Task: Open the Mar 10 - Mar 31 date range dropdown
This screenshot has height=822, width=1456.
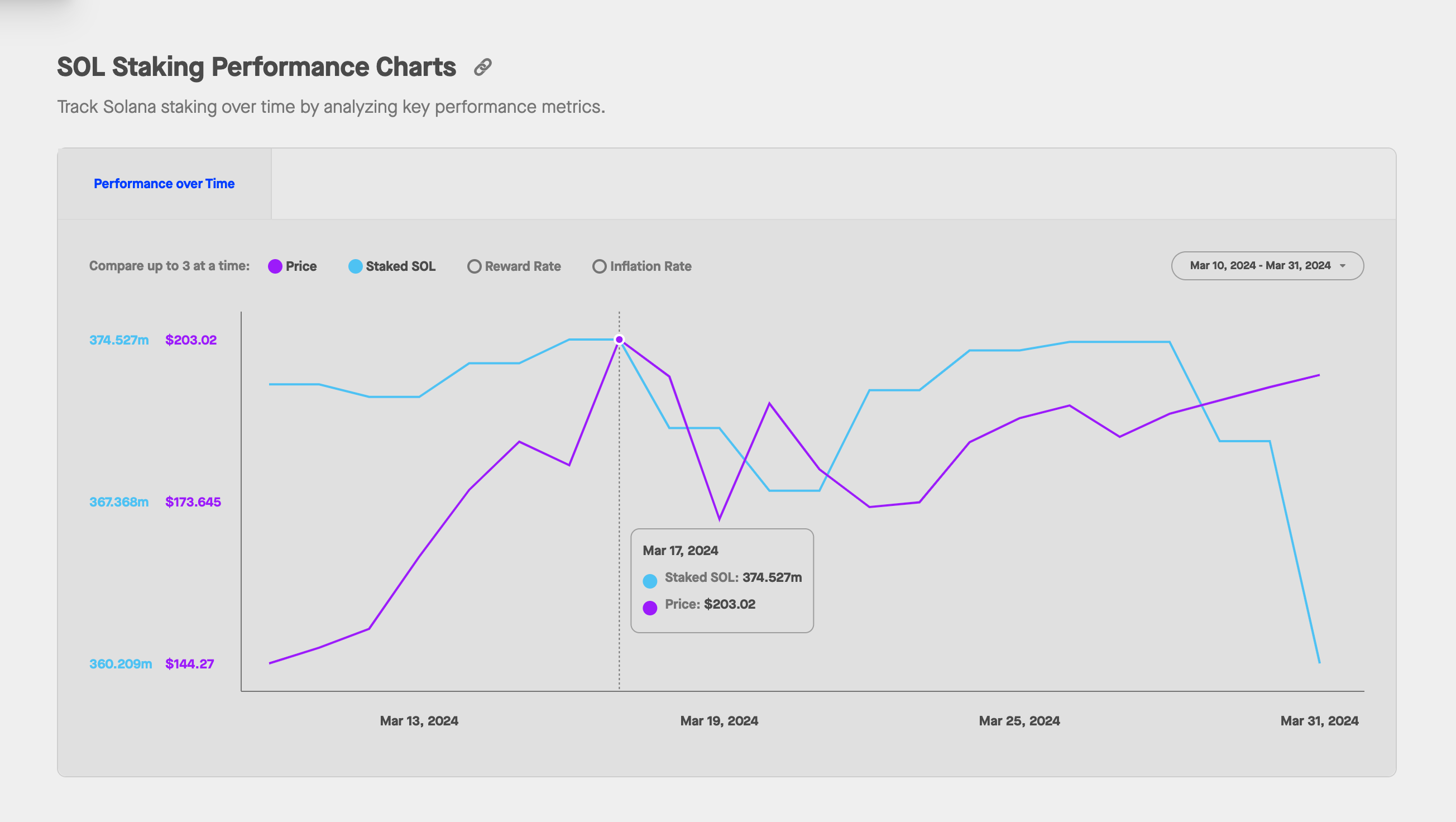Action: click(x=1259, y=266)
